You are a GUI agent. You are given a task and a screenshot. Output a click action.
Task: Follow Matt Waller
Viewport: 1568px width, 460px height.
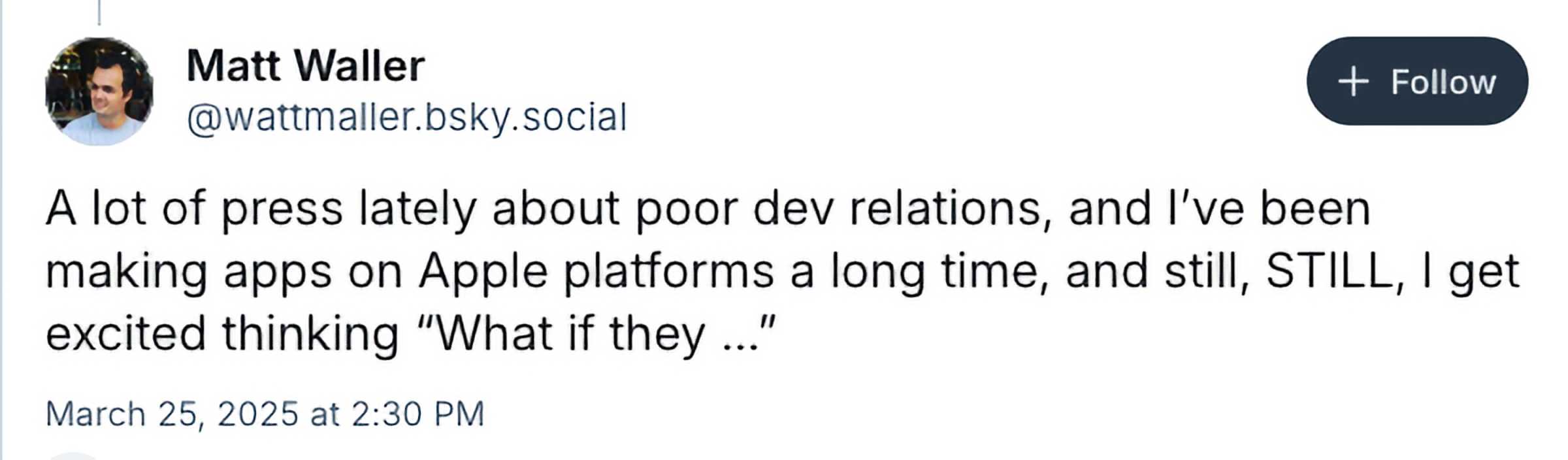[1416, 81]
